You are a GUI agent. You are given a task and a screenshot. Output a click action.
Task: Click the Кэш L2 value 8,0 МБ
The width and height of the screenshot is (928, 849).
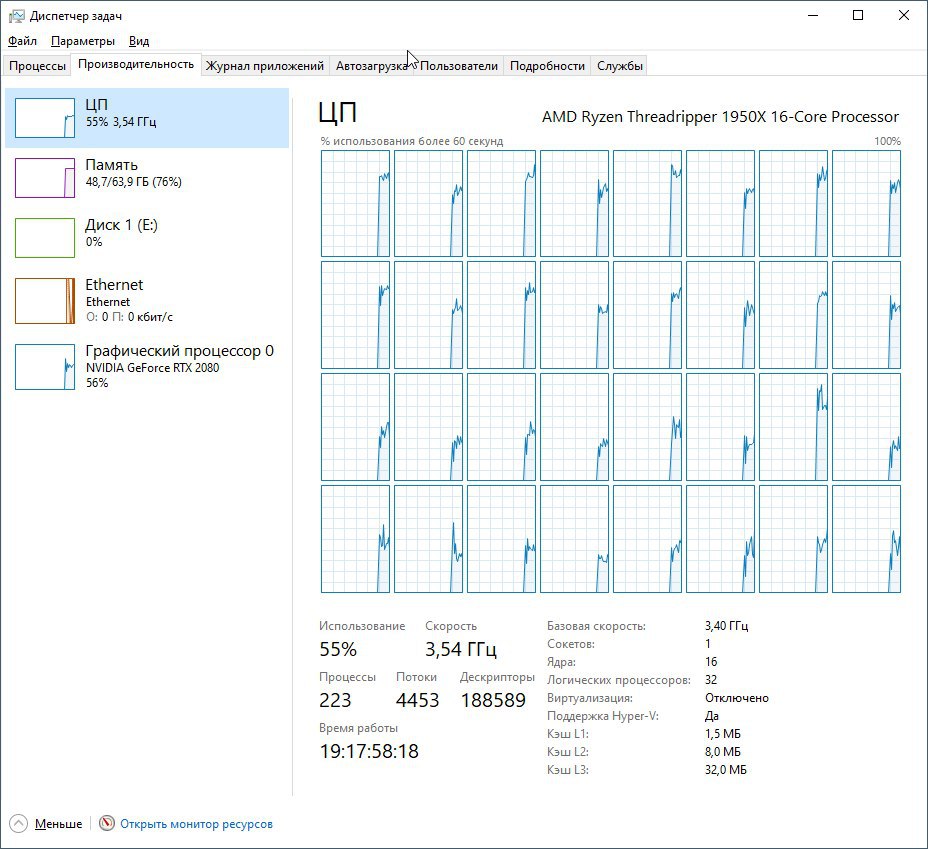click(x=723, y=752)
